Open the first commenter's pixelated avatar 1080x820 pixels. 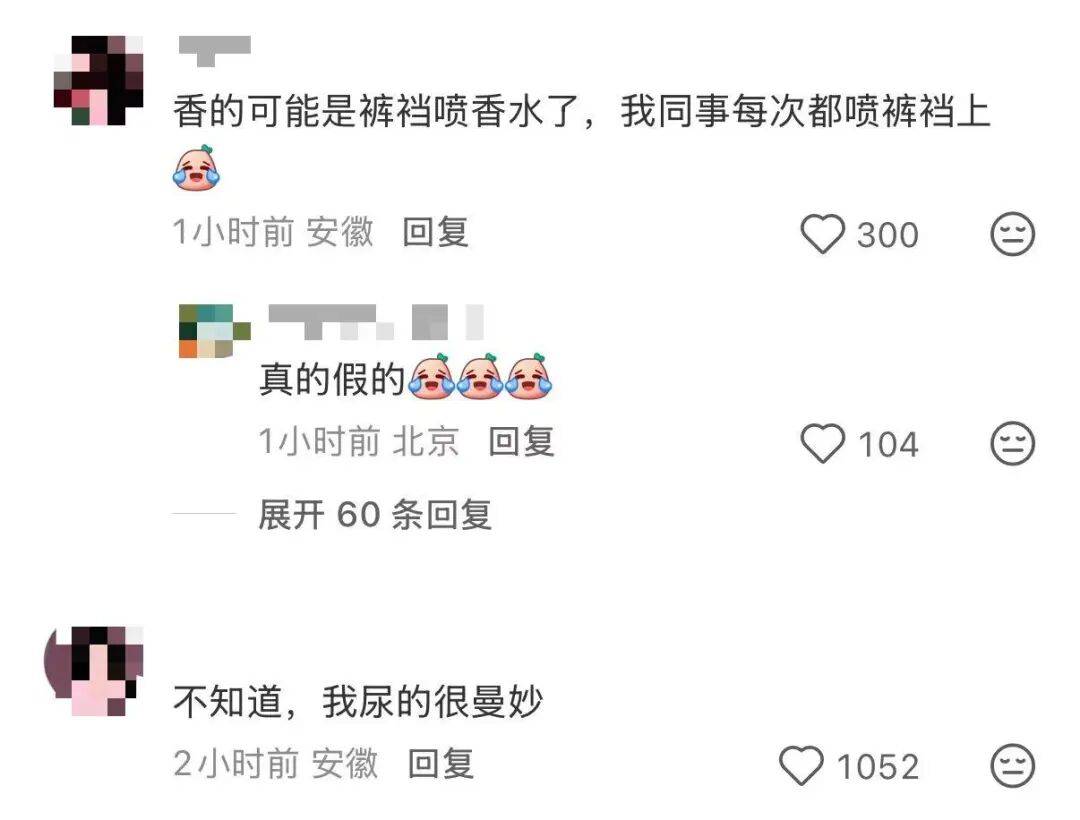point(98,81)
